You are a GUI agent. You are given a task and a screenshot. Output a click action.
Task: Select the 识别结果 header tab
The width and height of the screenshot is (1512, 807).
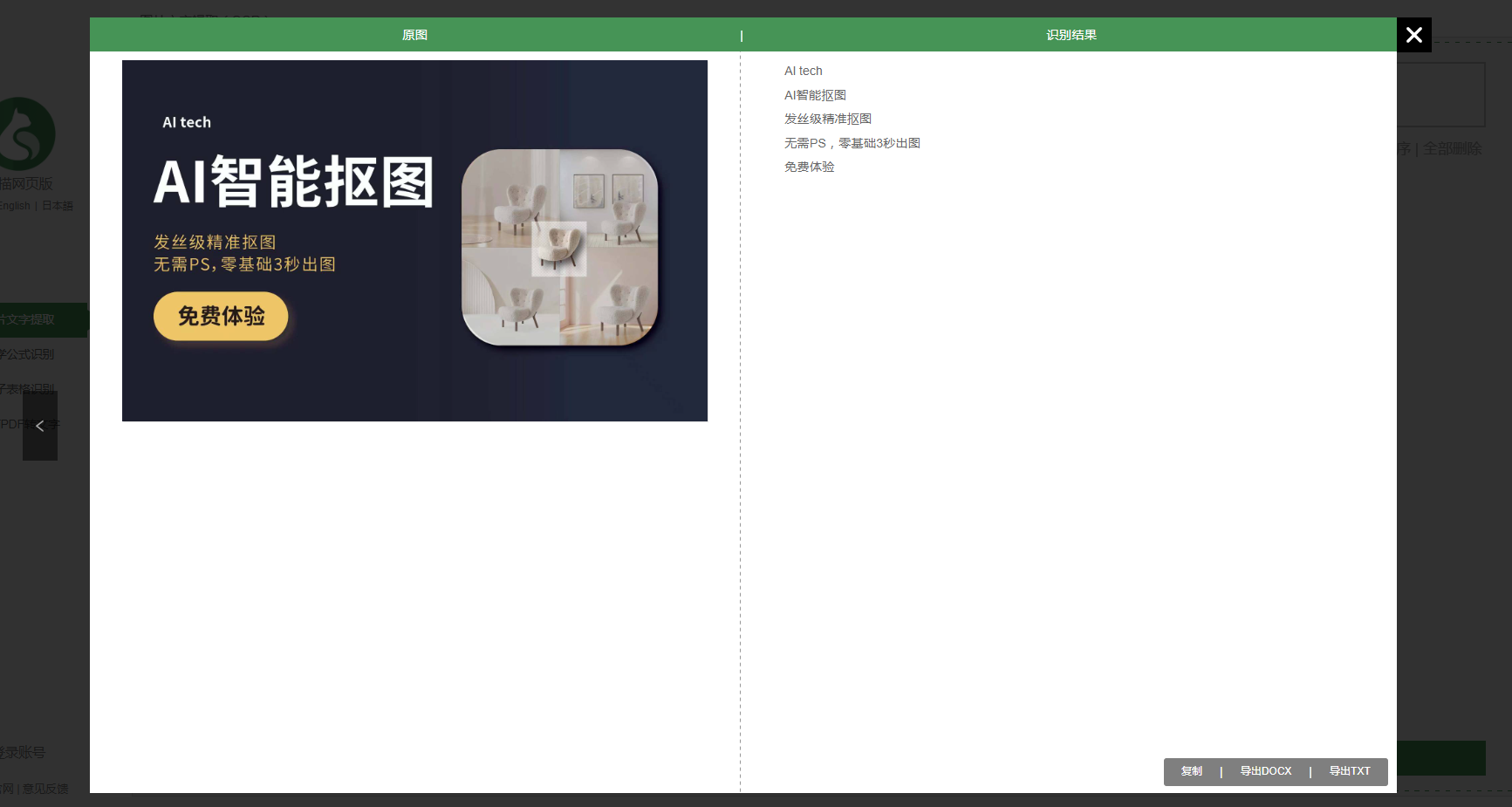pyautogui.click(x=1071, y=35)
